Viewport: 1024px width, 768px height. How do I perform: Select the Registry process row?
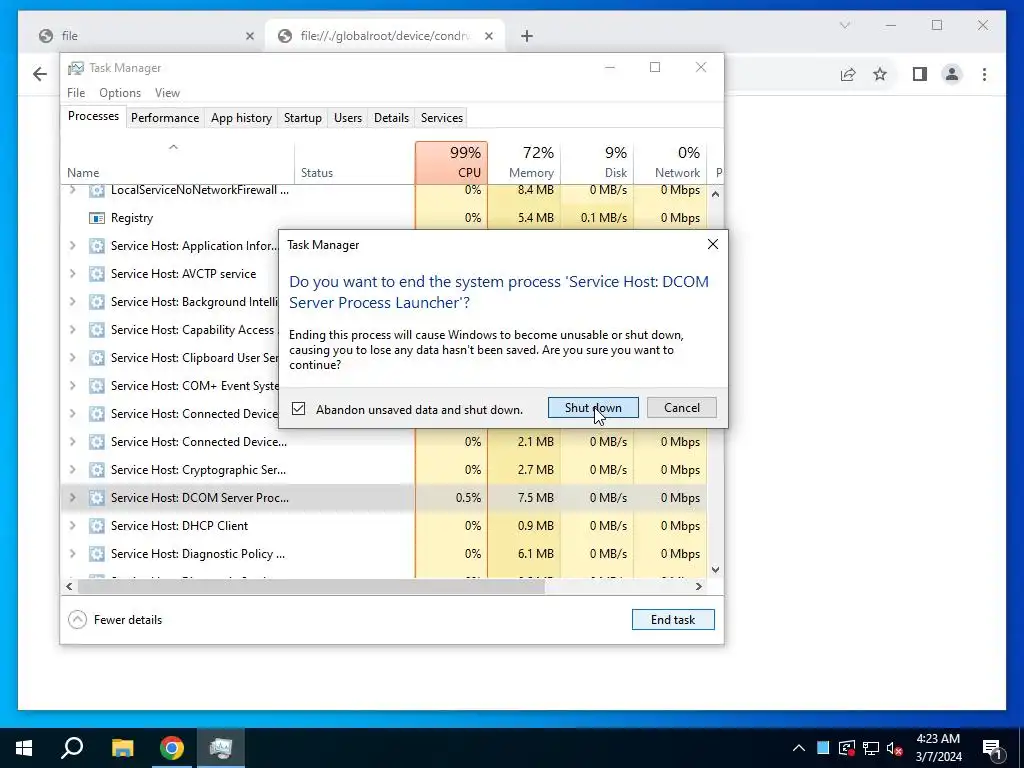384,218
